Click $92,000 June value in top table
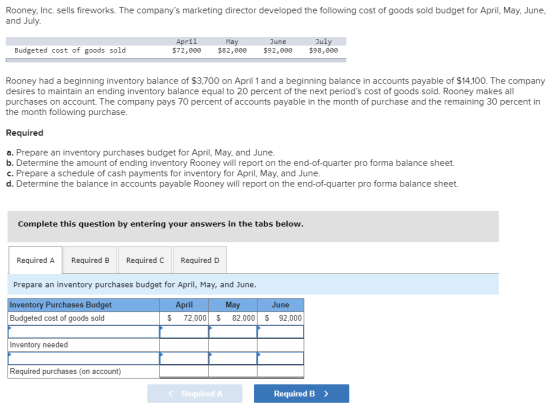Viewport: 560px width, 408px height. click(x=278, y=50)
